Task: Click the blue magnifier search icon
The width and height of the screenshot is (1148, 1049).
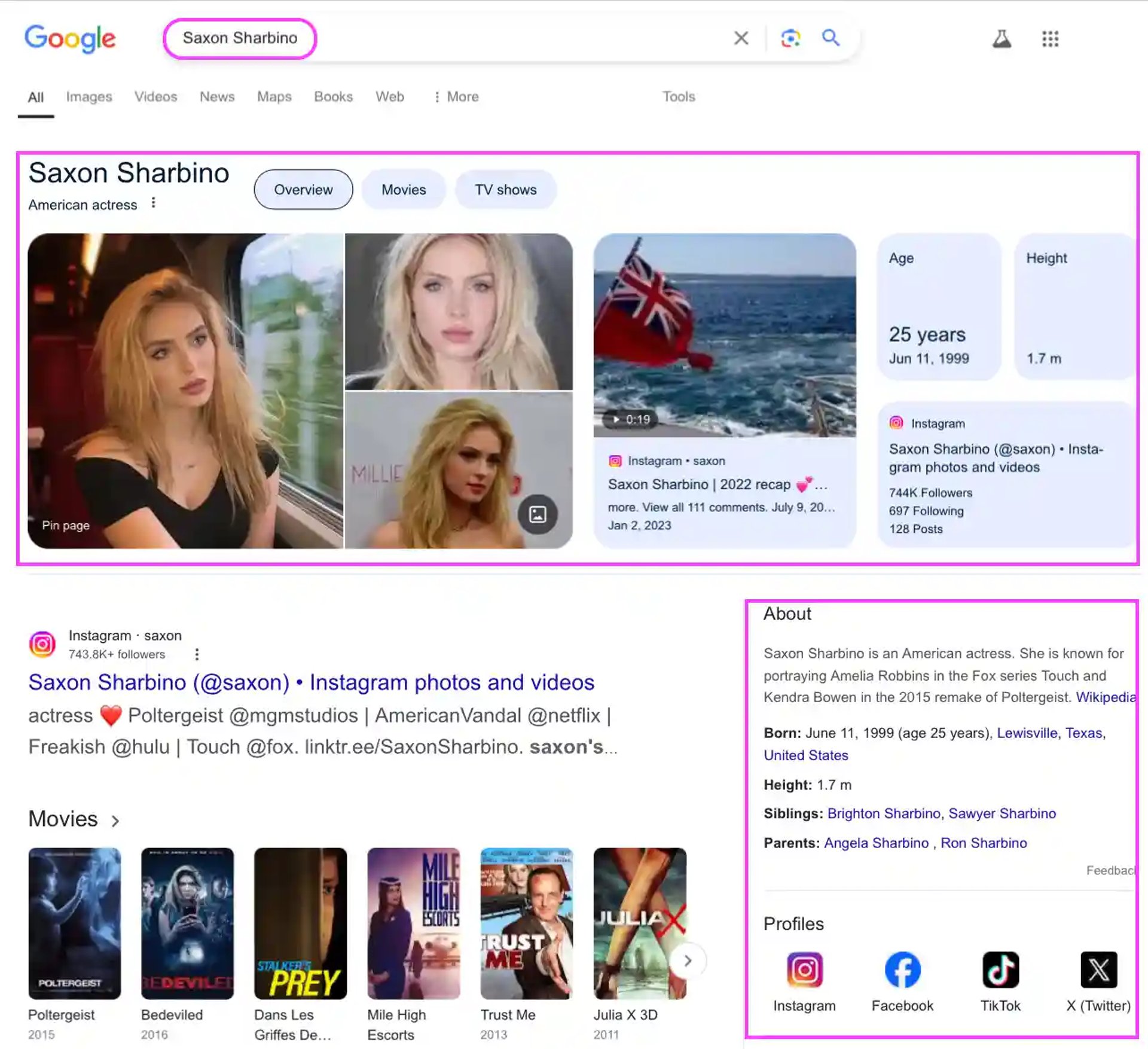Action: tap(831, 38)
